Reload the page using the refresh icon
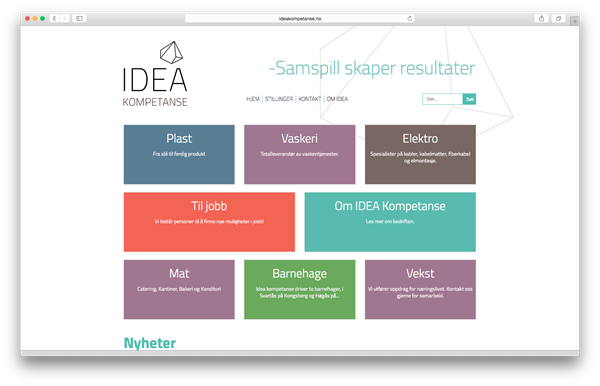Image resolution: width=600 pixels, height=386 pixels. (x=410, y=18)
